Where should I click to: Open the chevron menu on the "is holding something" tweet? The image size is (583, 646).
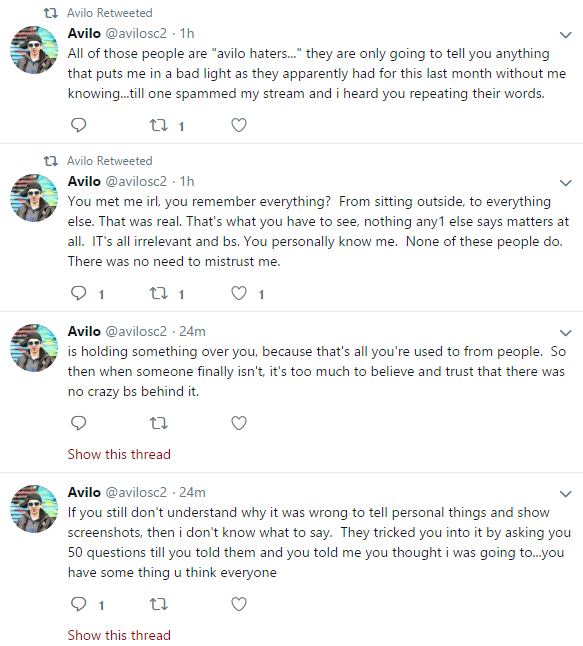pyautogui.click(x=566, y=332)
